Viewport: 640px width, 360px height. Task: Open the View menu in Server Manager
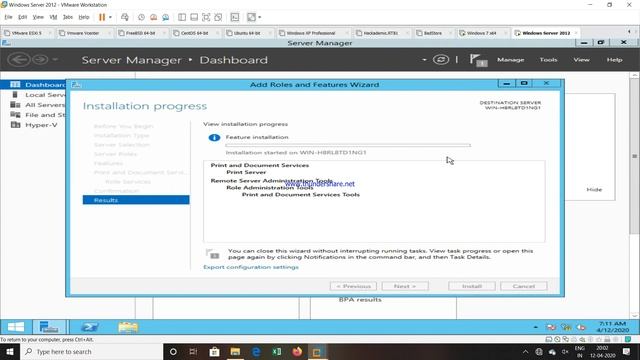coord(581,60)
